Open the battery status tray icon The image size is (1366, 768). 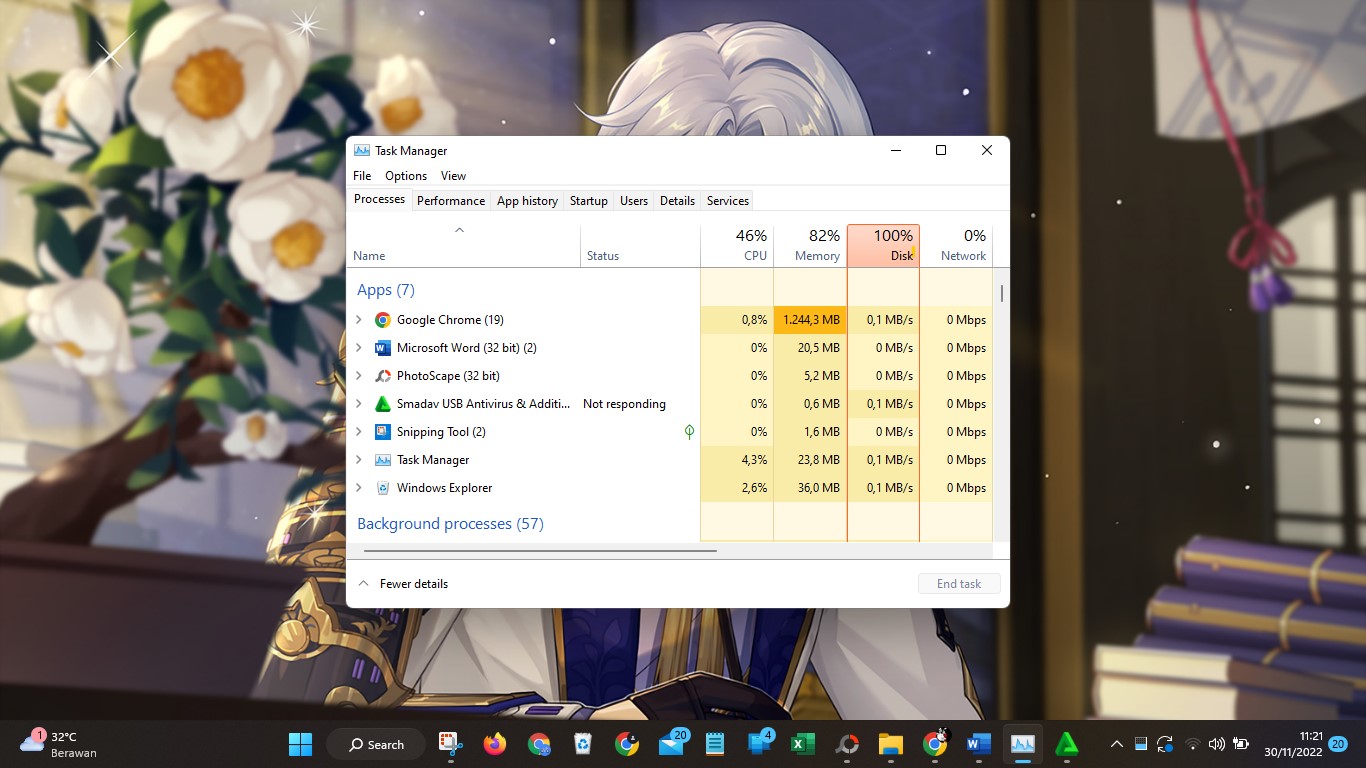coord(1241,744)
